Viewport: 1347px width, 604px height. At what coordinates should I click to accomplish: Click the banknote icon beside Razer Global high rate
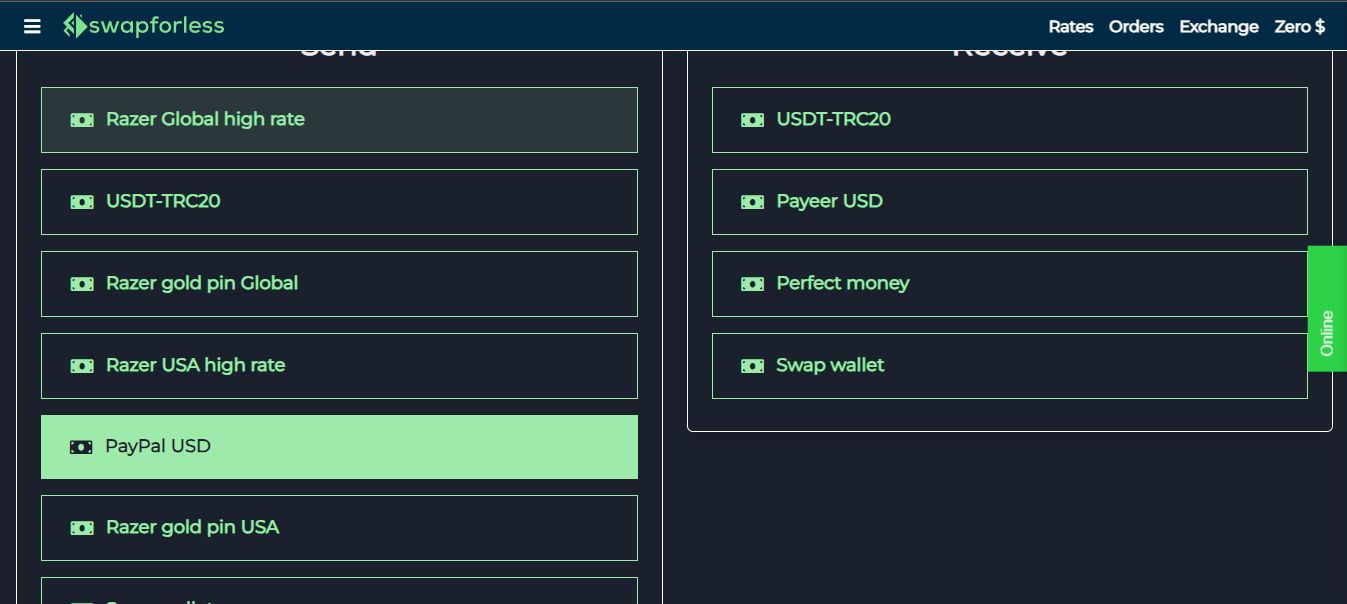(x=81, y=119)
